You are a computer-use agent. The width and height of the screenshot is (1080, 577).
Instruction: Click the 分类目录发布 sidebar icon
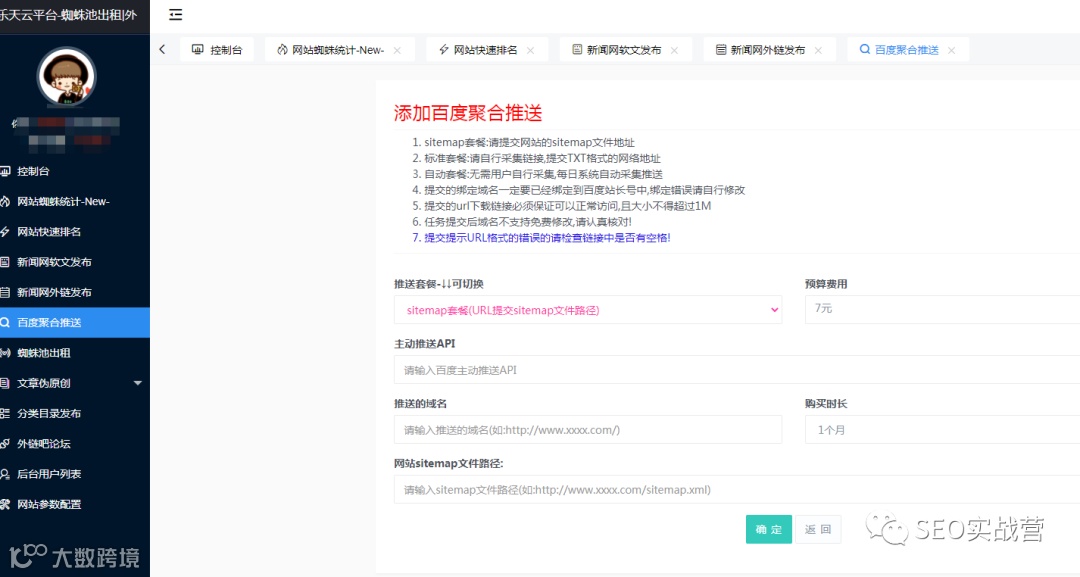tap(5, 414)
